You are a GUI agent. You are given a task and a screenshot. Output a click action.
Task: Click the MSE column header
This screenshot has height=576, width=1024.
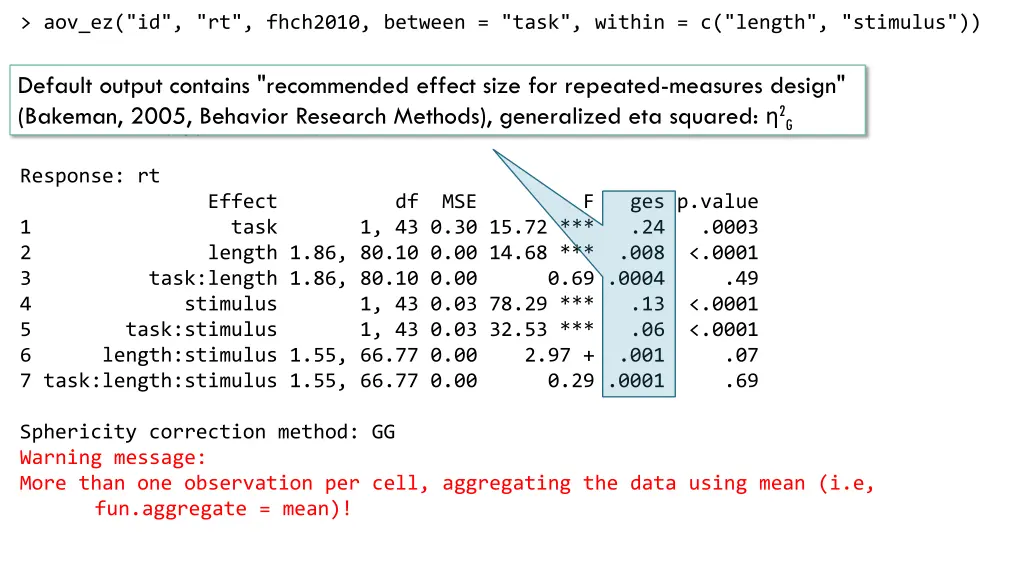pos(459,202)
